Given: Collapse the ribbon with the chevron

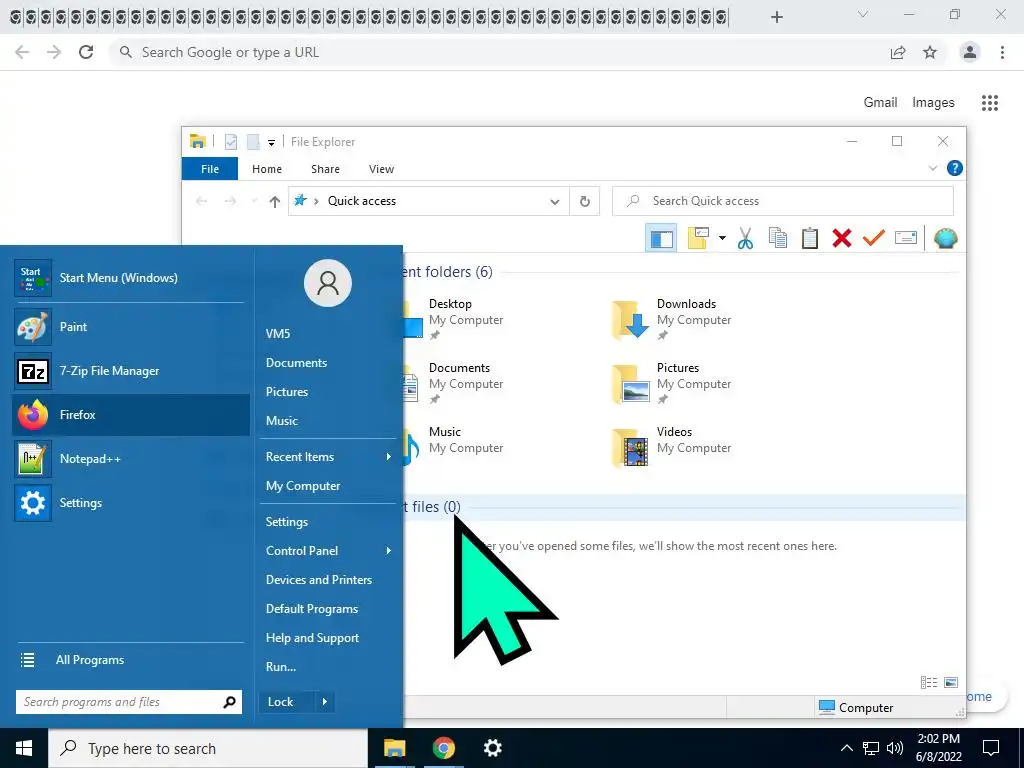Looking at the screenshot, I should (x=933, y=168).
